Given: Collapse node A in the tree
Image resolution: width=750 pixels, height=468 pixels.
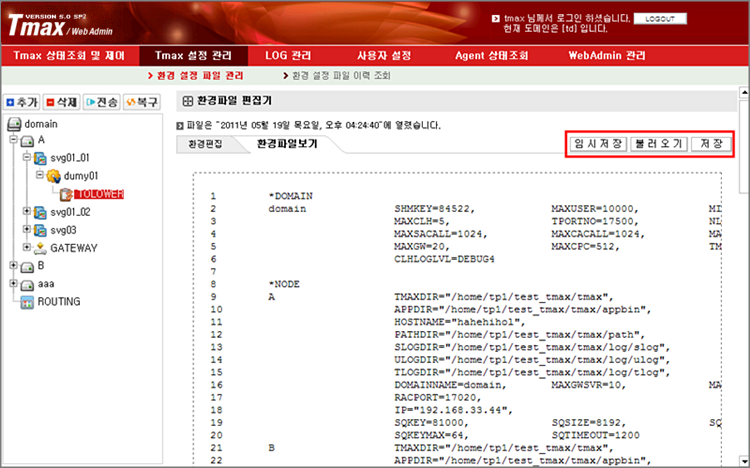Looking at the screenshot, I should 14,139.
